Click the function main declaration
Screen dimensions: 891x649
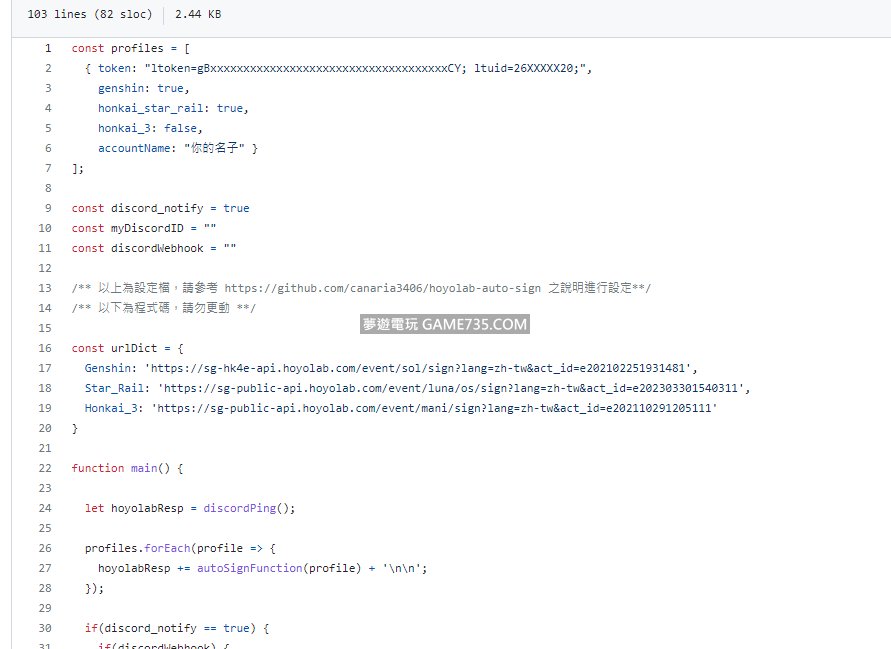coord(127,468)
